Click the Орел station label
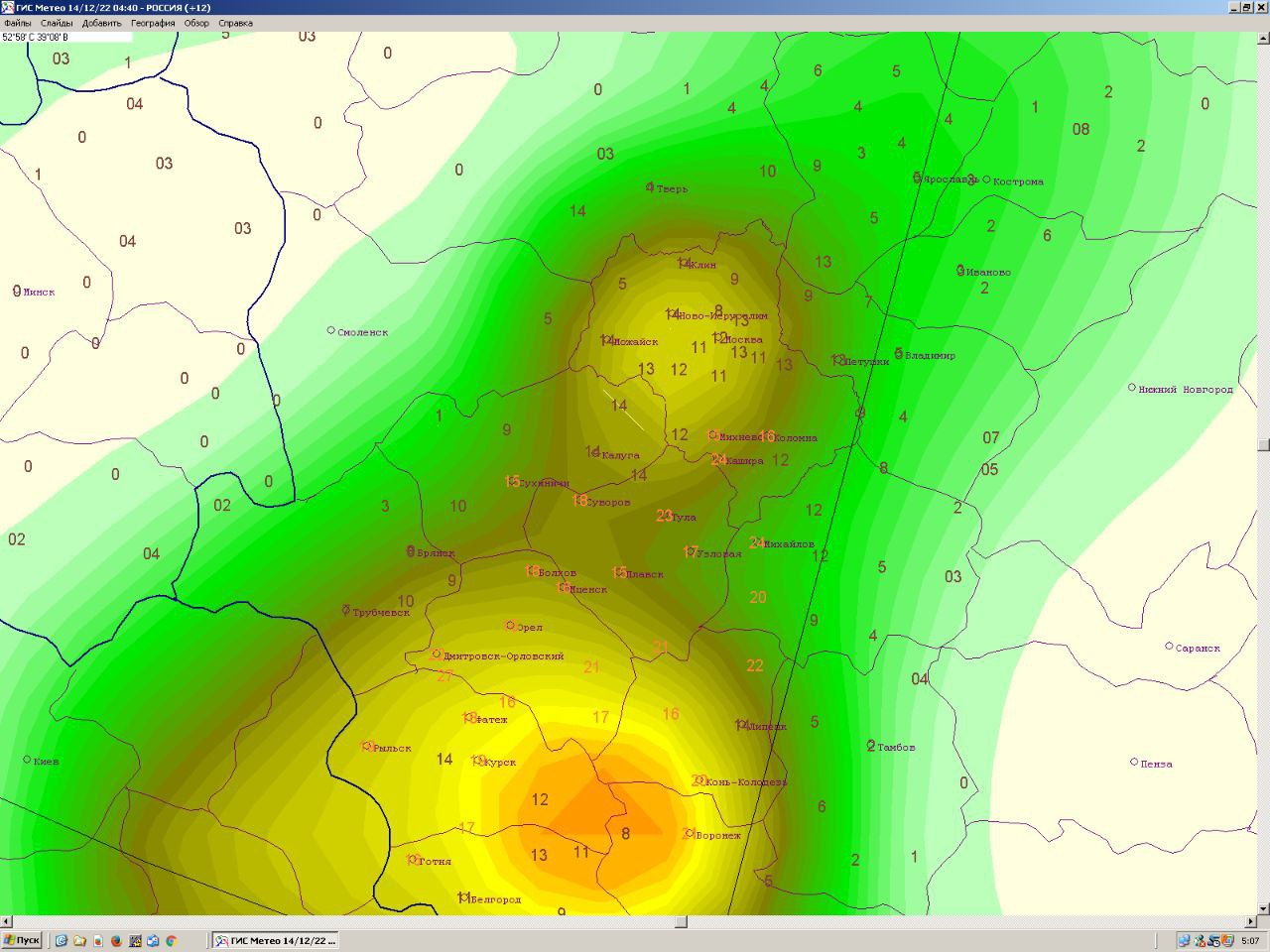 pos(529,628)
